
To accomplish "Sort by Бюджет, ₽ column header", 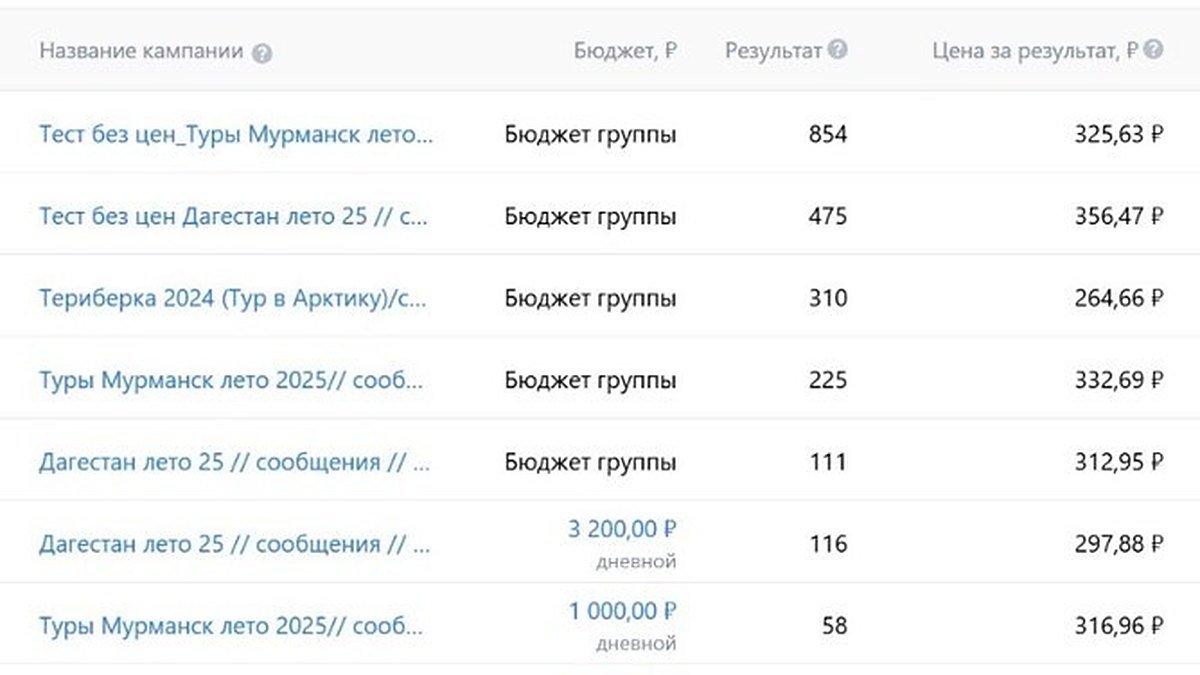I will click(x=626, y=51).
